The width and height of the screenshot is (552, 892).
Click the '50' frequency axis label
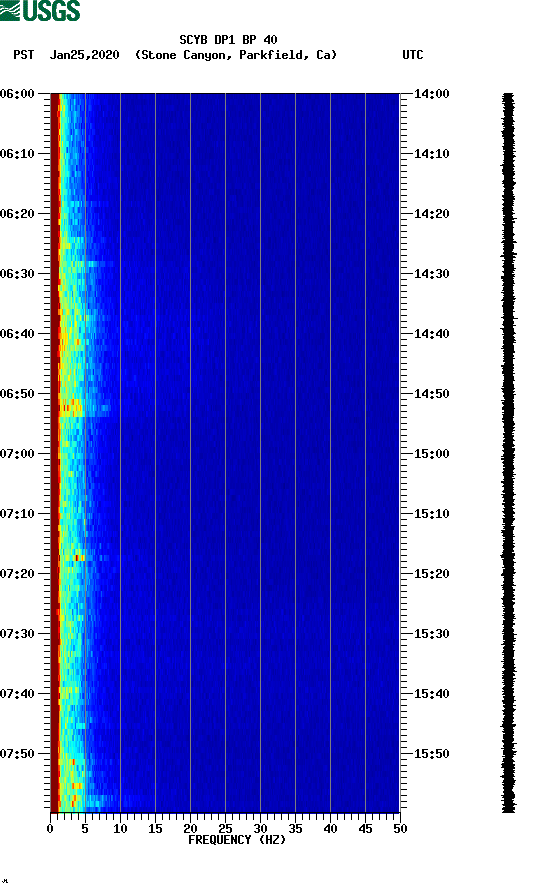[x=400, y=828]
